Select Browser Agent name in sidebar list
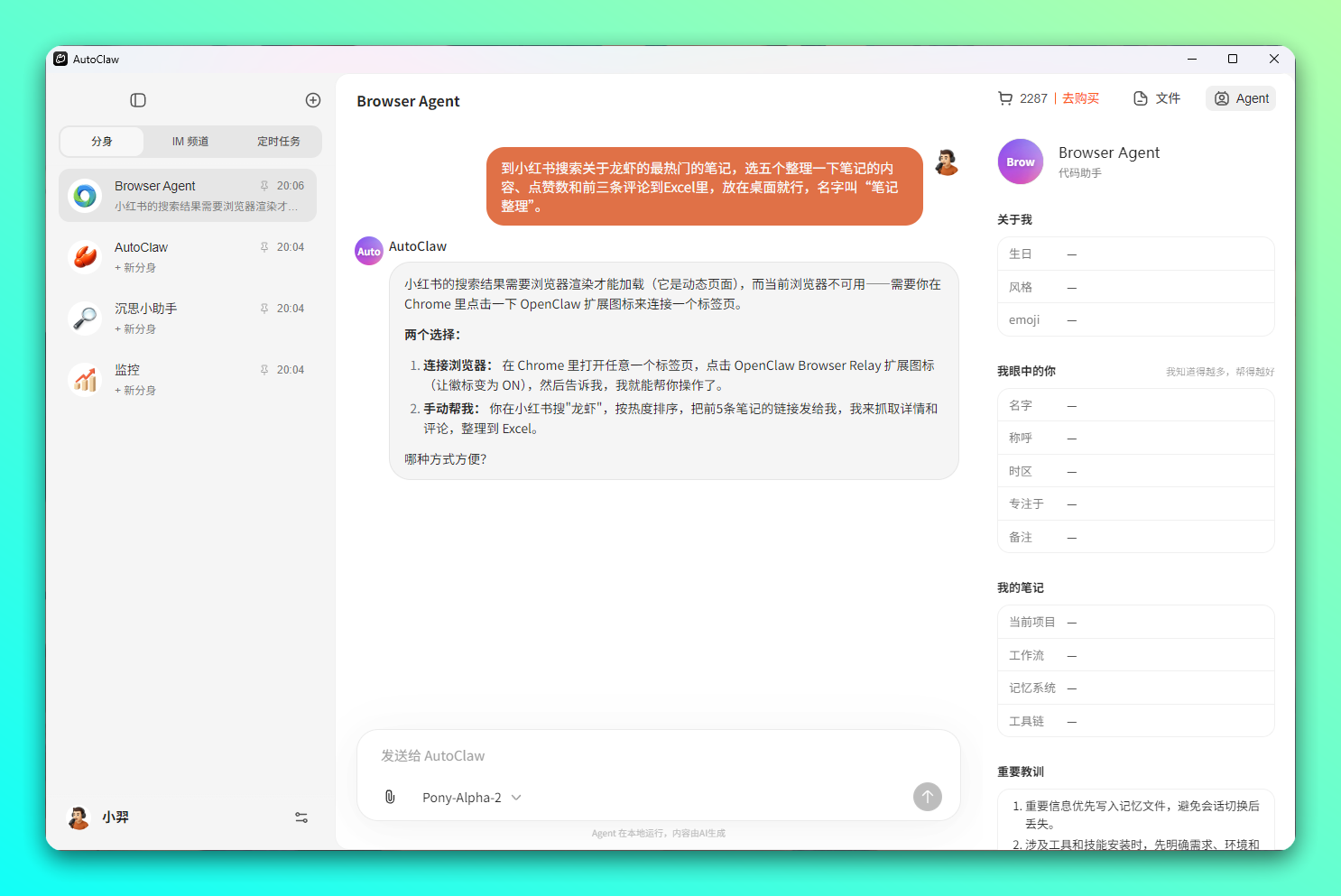 tap(154, 186)
